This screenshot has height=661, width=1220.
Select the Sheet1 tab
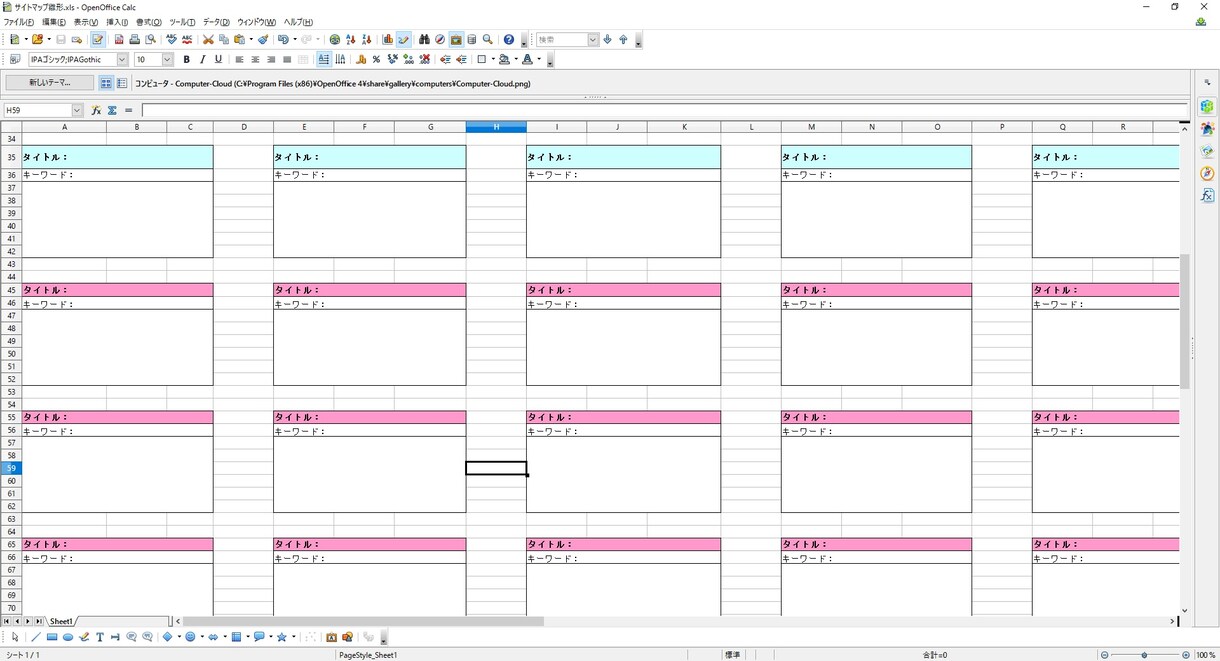click(x=61, y=622)
